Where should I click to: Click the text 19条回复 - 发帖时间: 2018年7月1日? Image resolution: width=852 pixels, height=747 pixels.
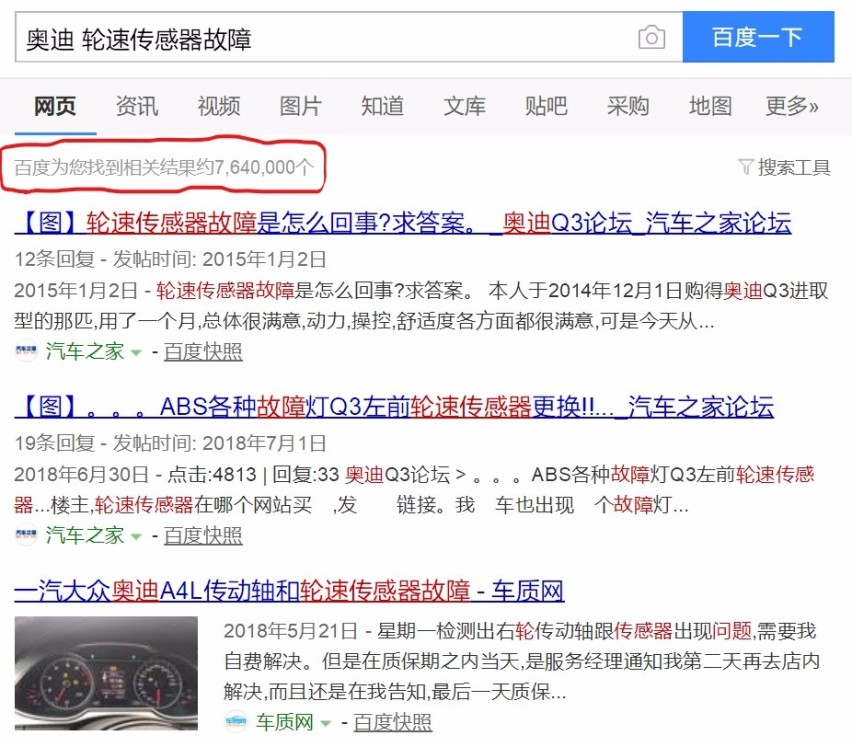170,443
